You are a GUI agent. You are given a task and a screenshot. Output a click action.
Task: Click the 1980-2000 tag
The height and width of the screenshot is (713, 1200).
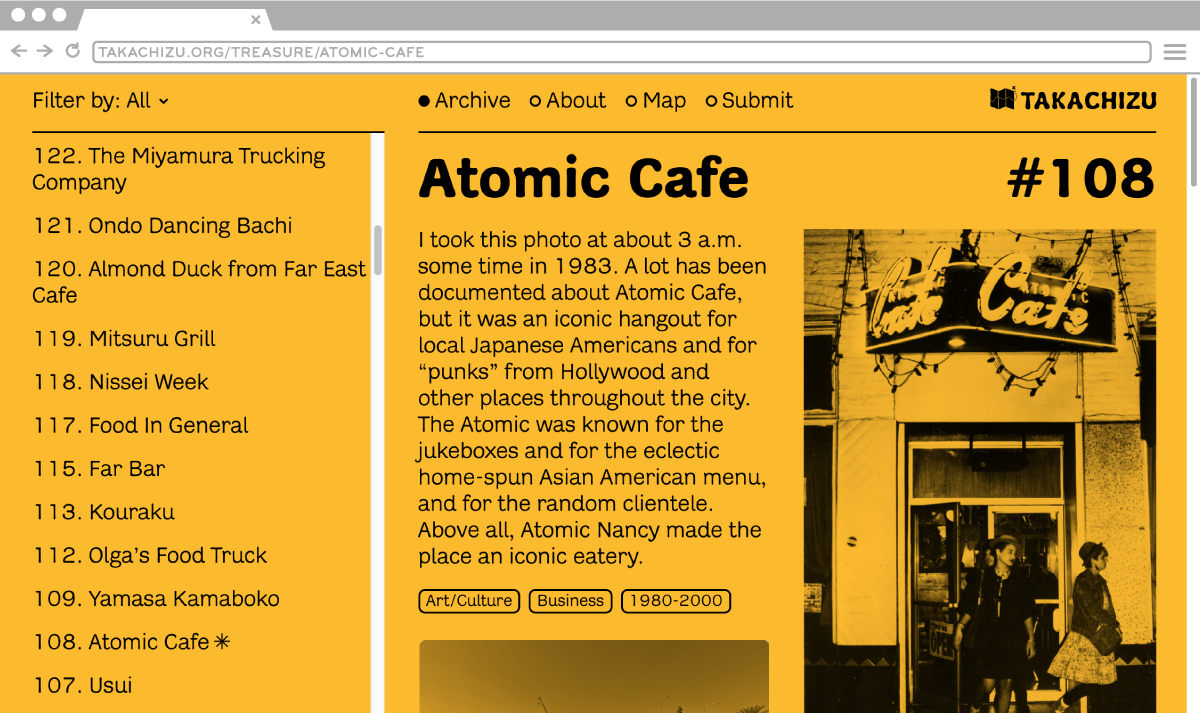tap(676, 601)
